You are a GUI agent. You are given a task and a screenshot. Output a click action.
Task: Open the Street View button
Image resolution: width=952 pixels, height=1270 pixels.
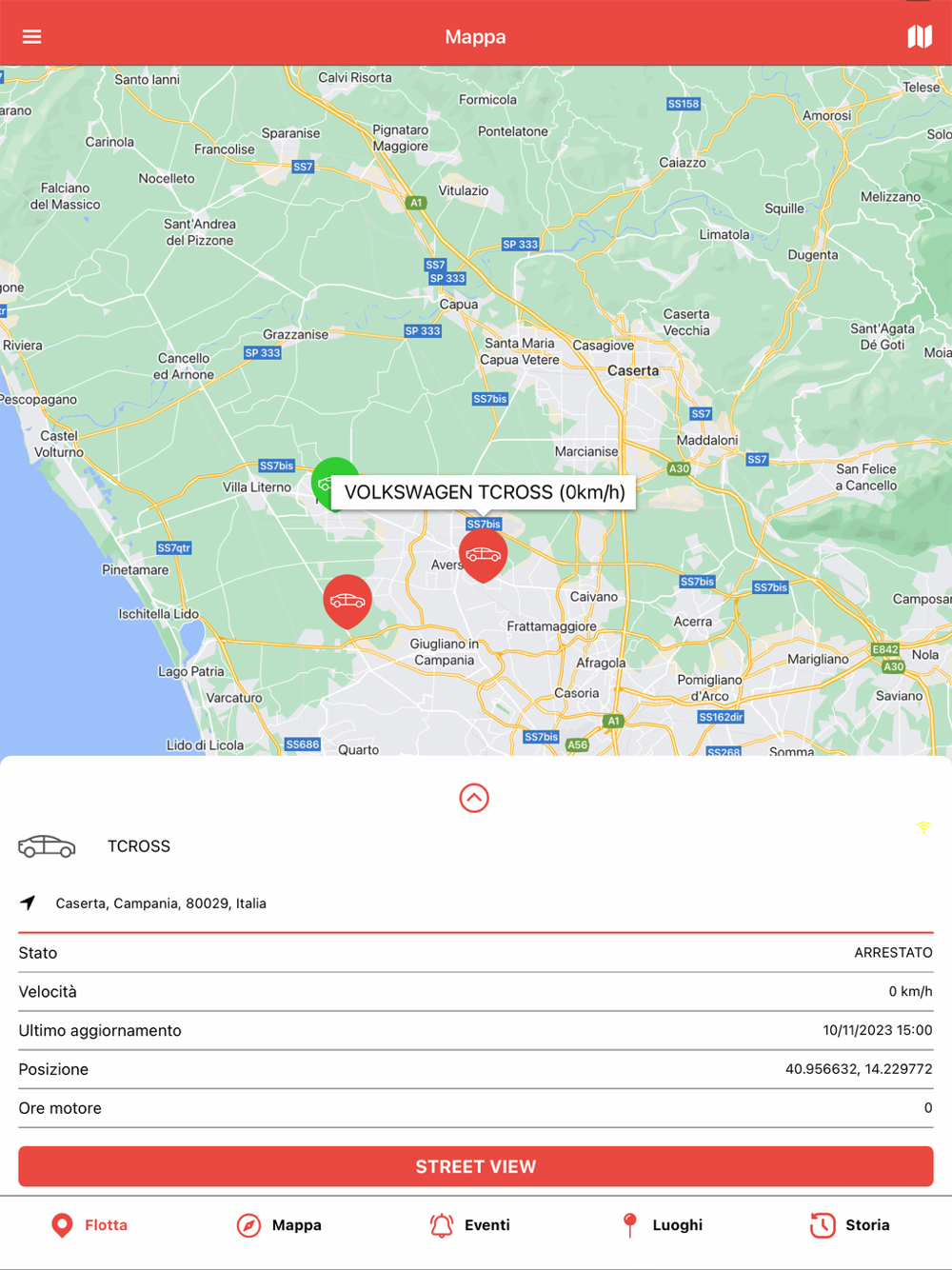(x=476, y=1166)
